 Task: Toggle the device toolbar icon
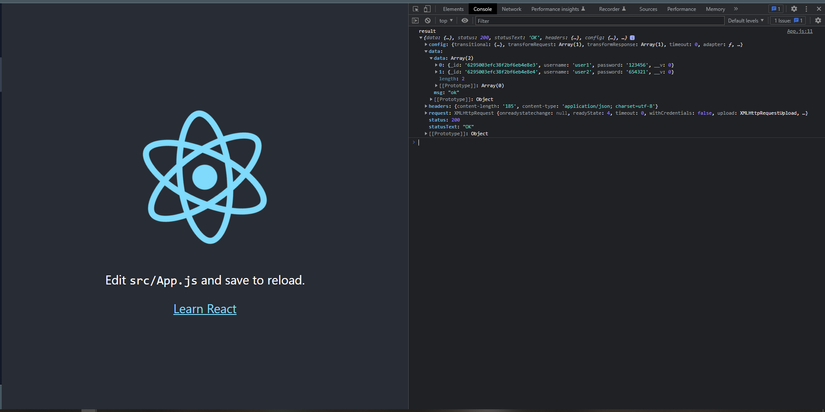click(427, 9)
